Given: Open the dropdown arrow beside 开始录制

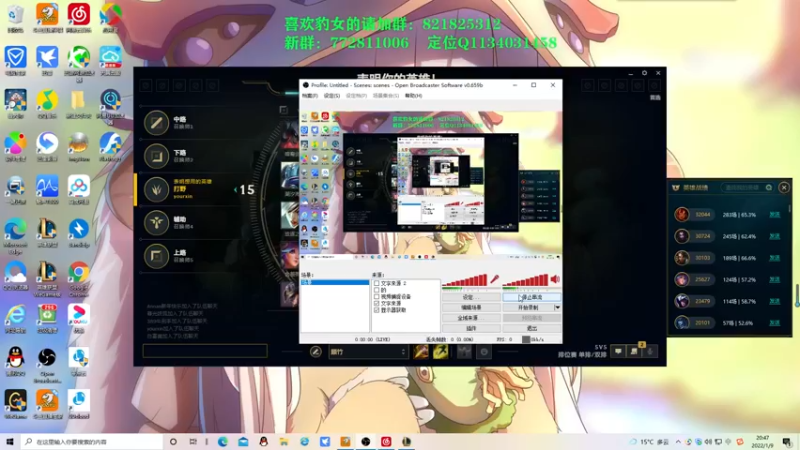Looking at the screenshot, I should (x=557, y=308).
